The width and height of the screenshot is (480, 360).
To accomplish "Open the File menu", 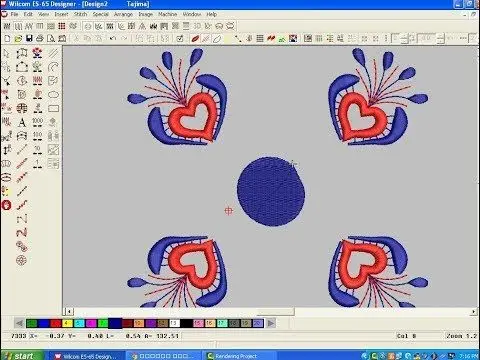I will point(14,14).
